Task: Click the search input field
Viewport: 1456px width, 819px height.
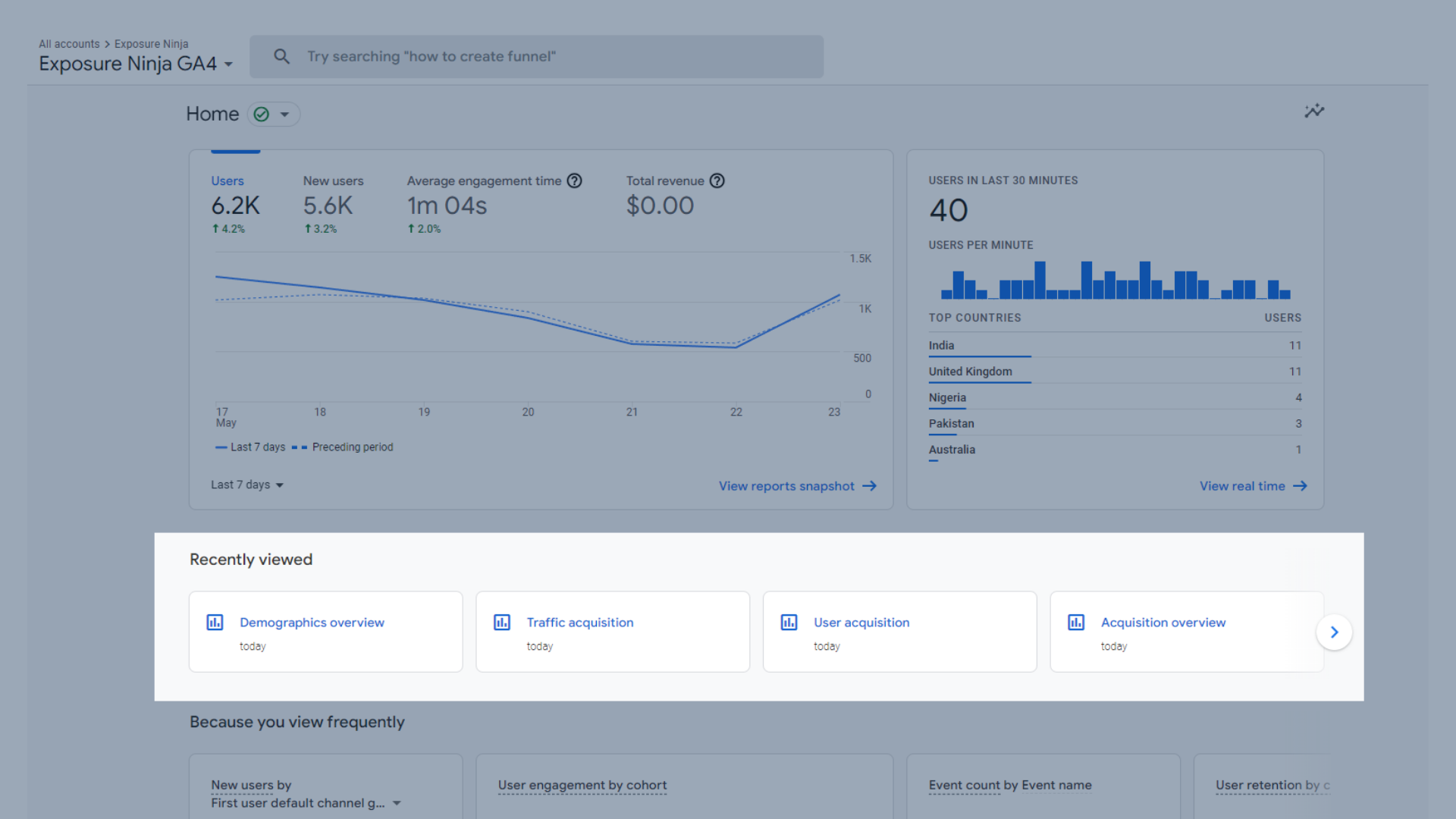Action: click(538, 57)
